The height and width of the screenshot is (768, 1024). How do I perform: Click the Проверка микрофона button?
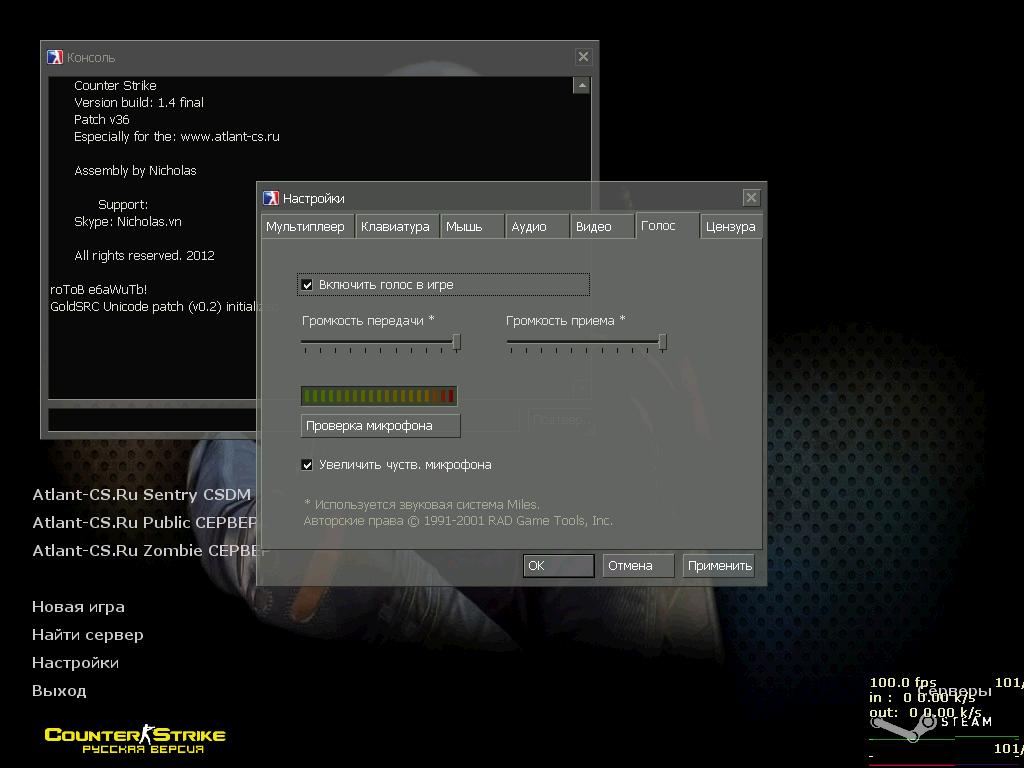tap(380, 426)
